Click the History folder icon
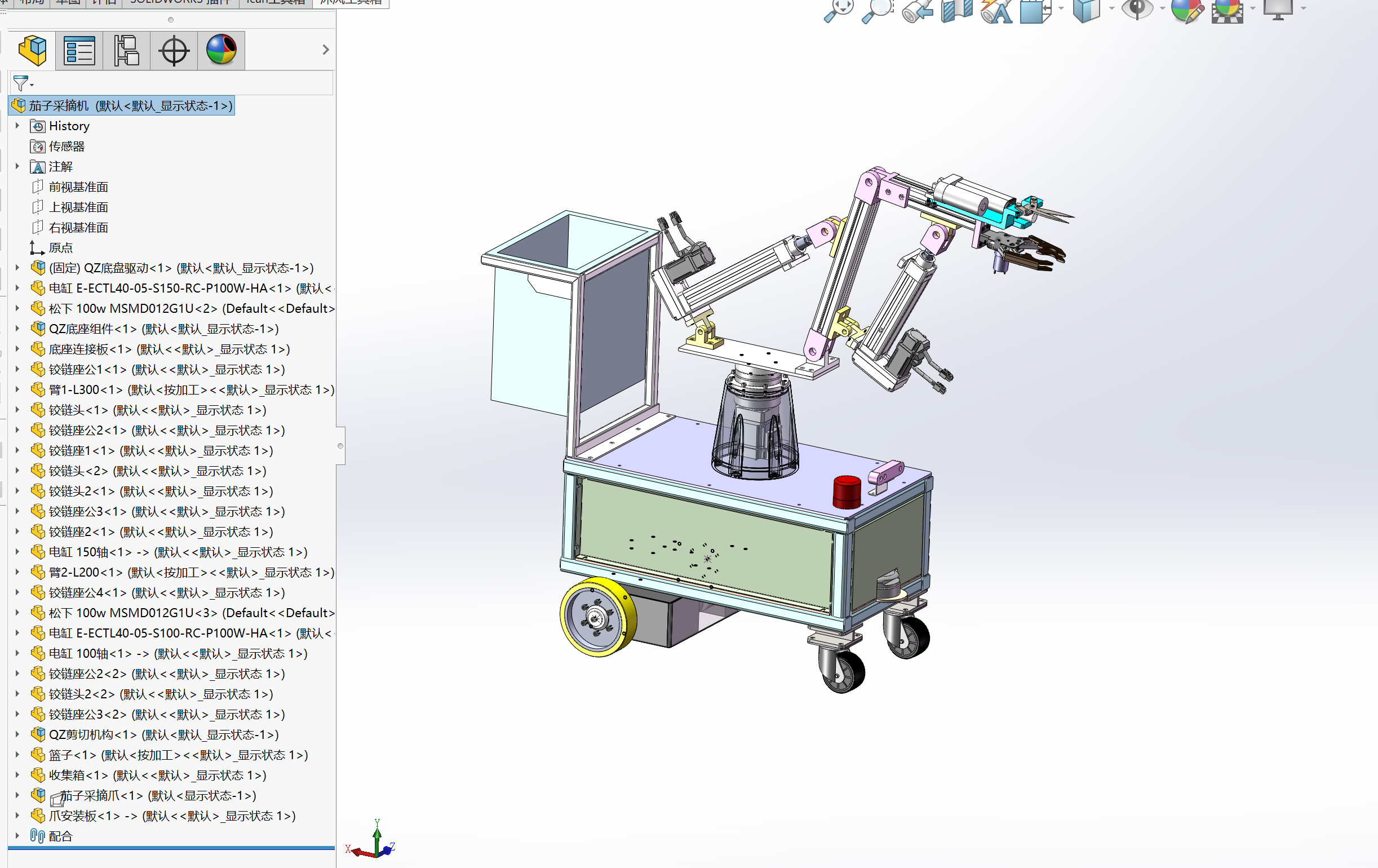 point(38,126)
